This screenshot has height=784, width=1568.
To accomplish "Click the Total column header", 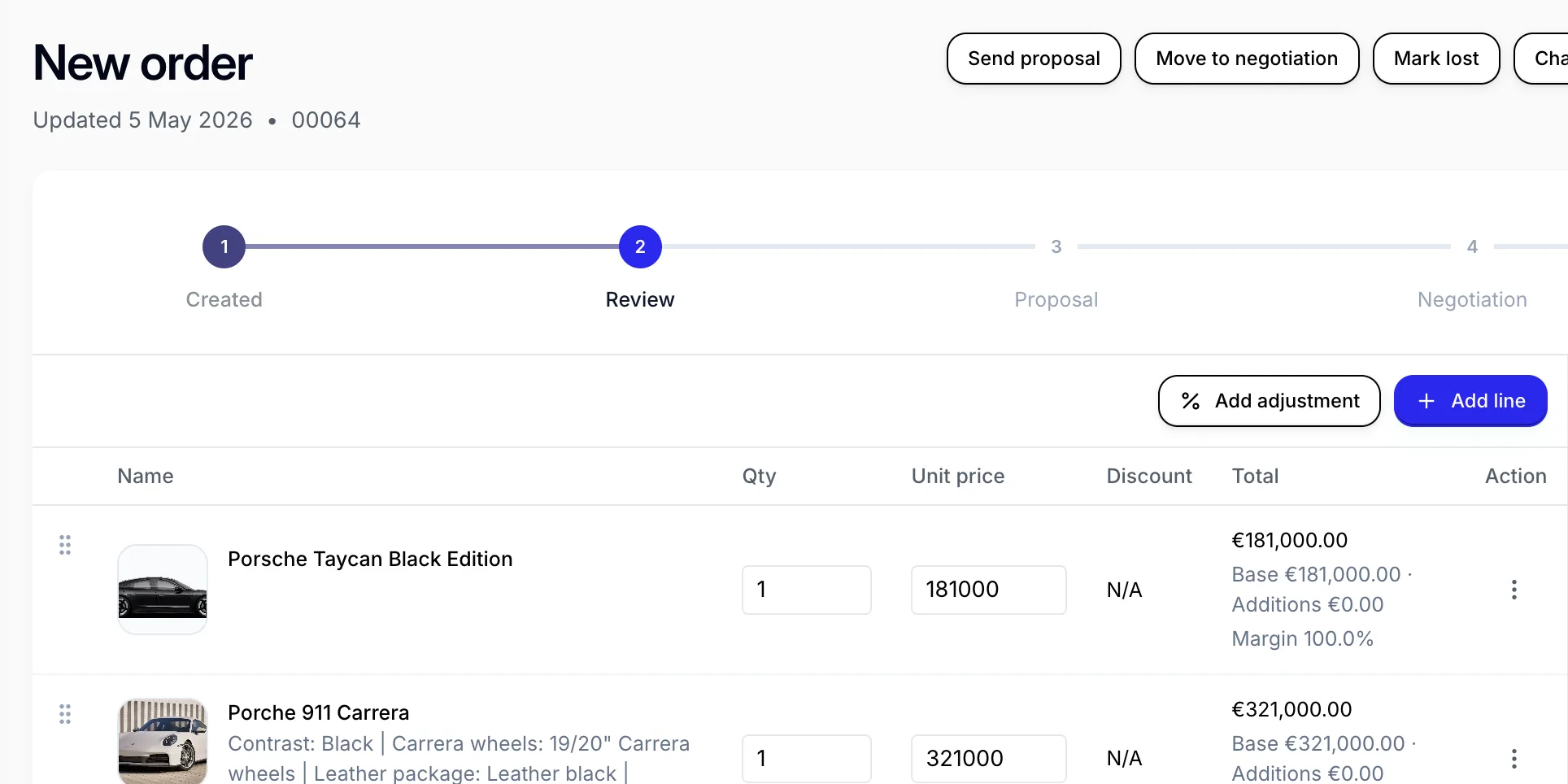I will click(1256, 477).
